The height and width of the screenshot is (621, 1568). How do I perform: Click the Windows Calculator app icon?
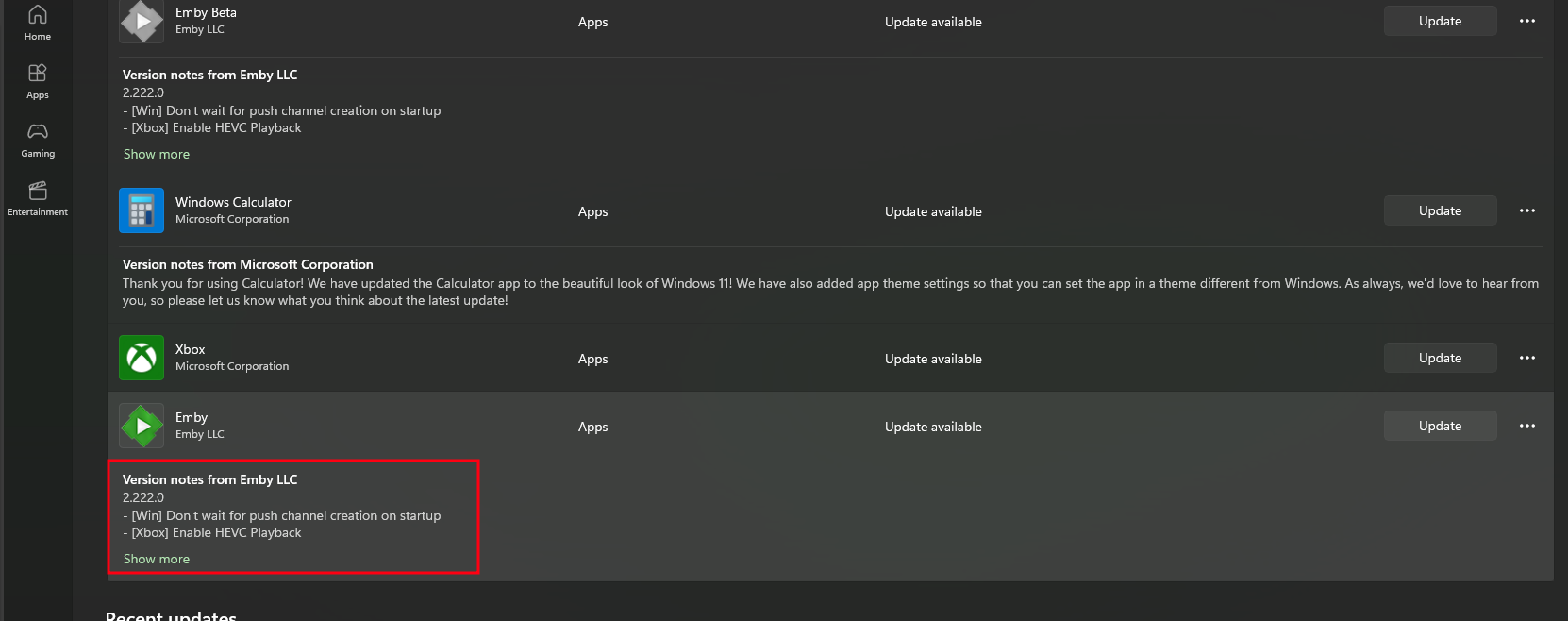(x=142, y=210)
